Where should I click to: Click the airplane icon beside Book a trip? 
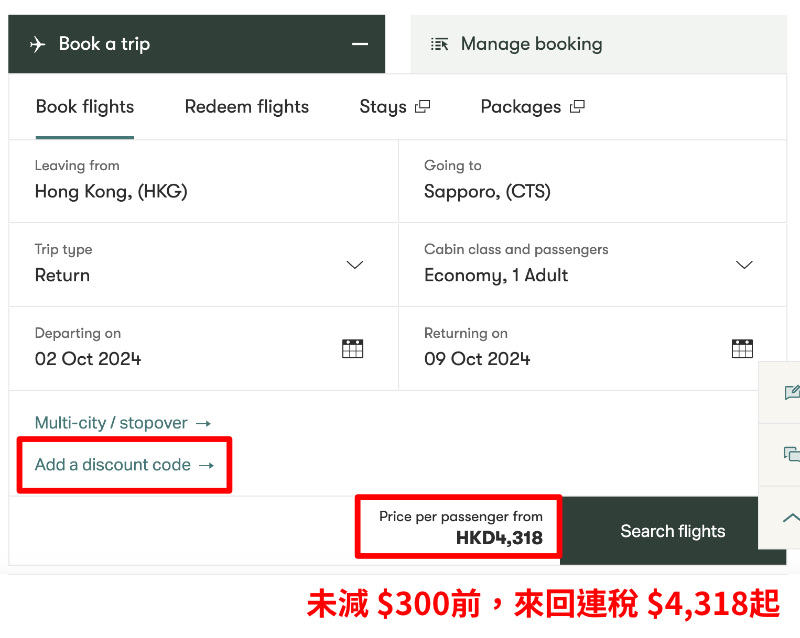(37, 44)
